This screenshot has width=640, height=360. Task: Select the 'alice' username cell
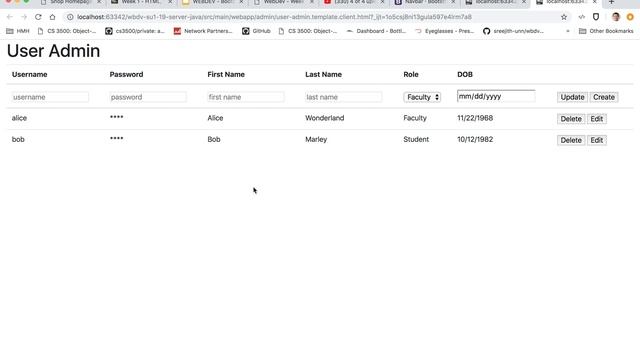(19, 118)
